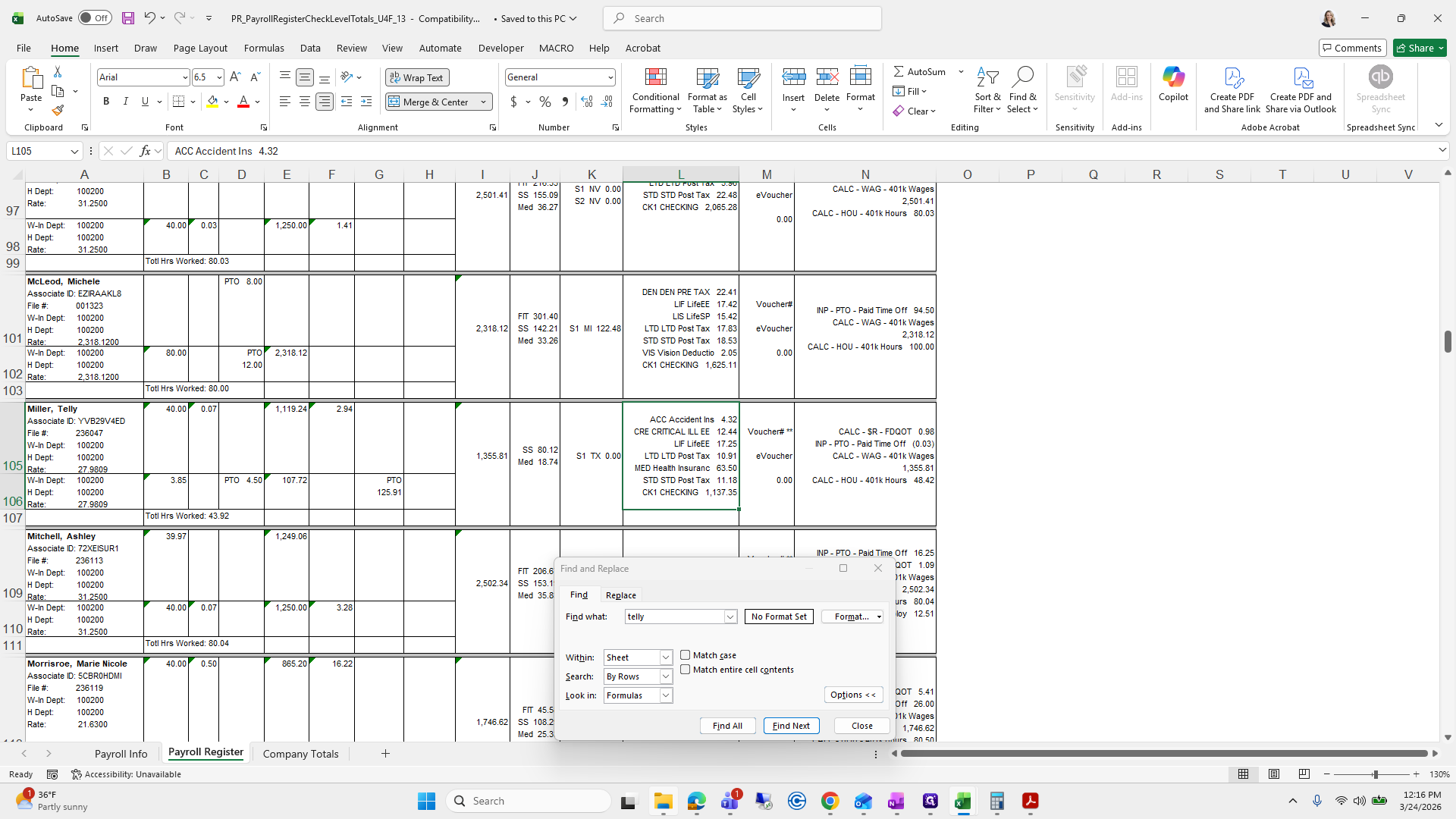
Task: Click the Percent Style icon
Action: [545, 102]
